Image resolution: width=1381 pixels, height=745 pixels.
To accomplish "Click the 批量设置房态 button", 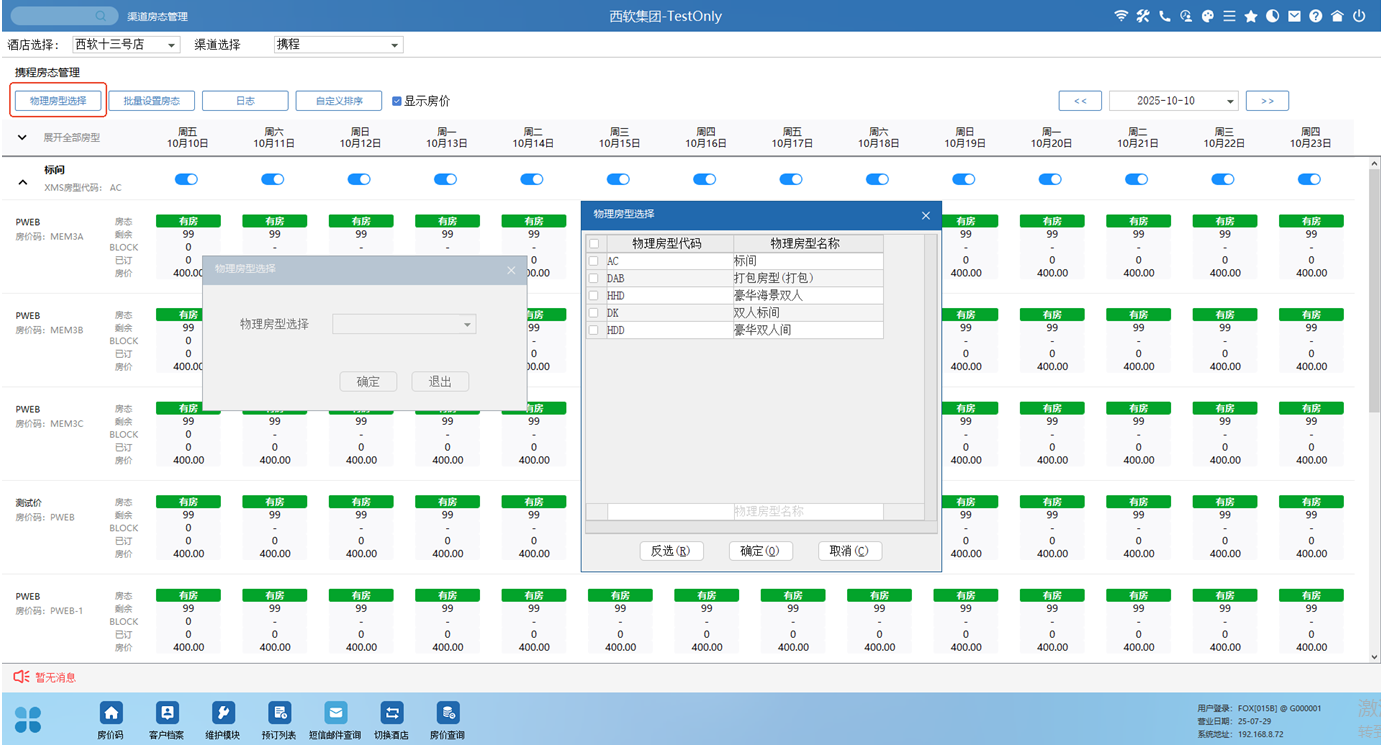I will point(151,101).
